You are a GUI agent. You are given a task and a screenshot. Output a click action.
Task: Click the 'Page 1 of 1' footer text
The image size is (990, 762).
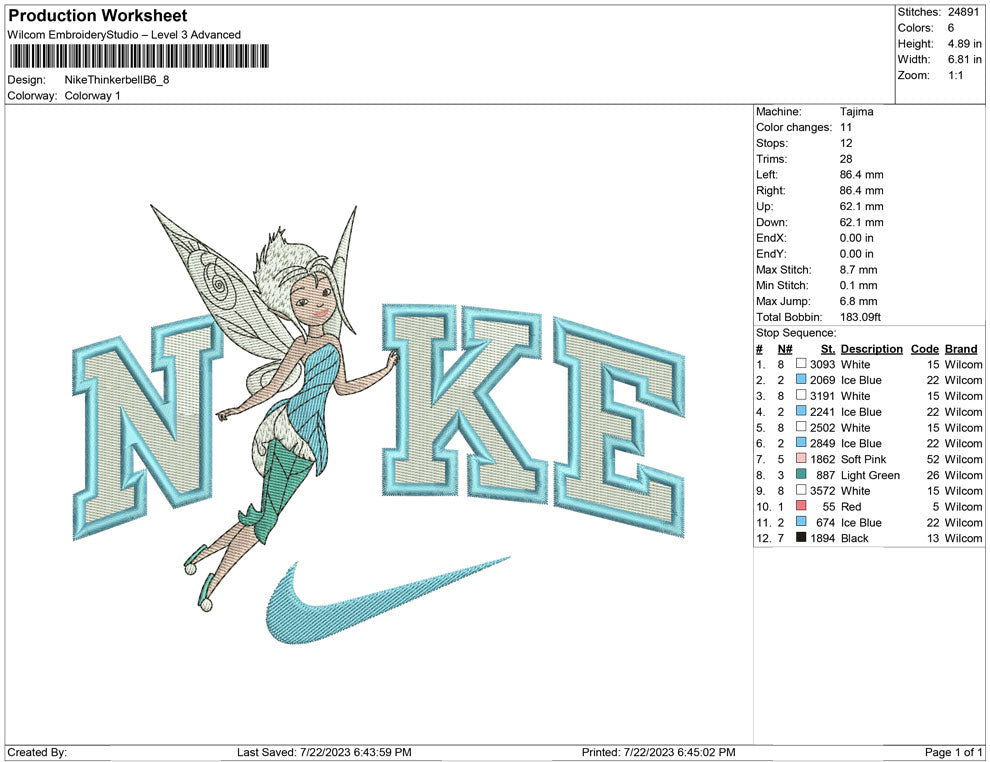point(953,752)
